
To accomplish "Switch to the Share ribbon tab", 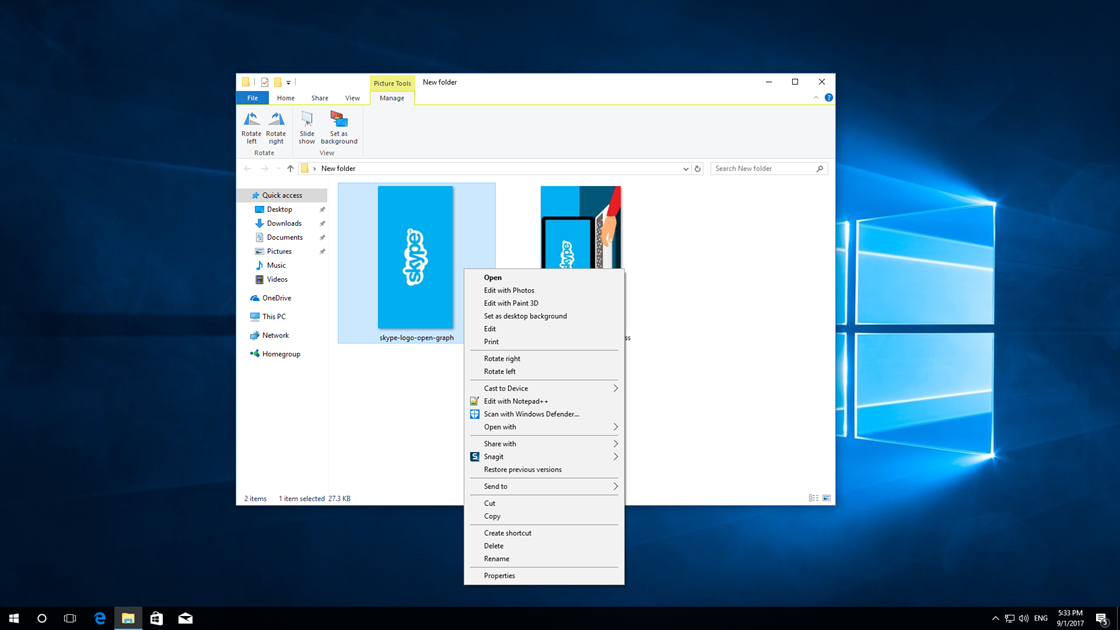I will pos(319,98).
